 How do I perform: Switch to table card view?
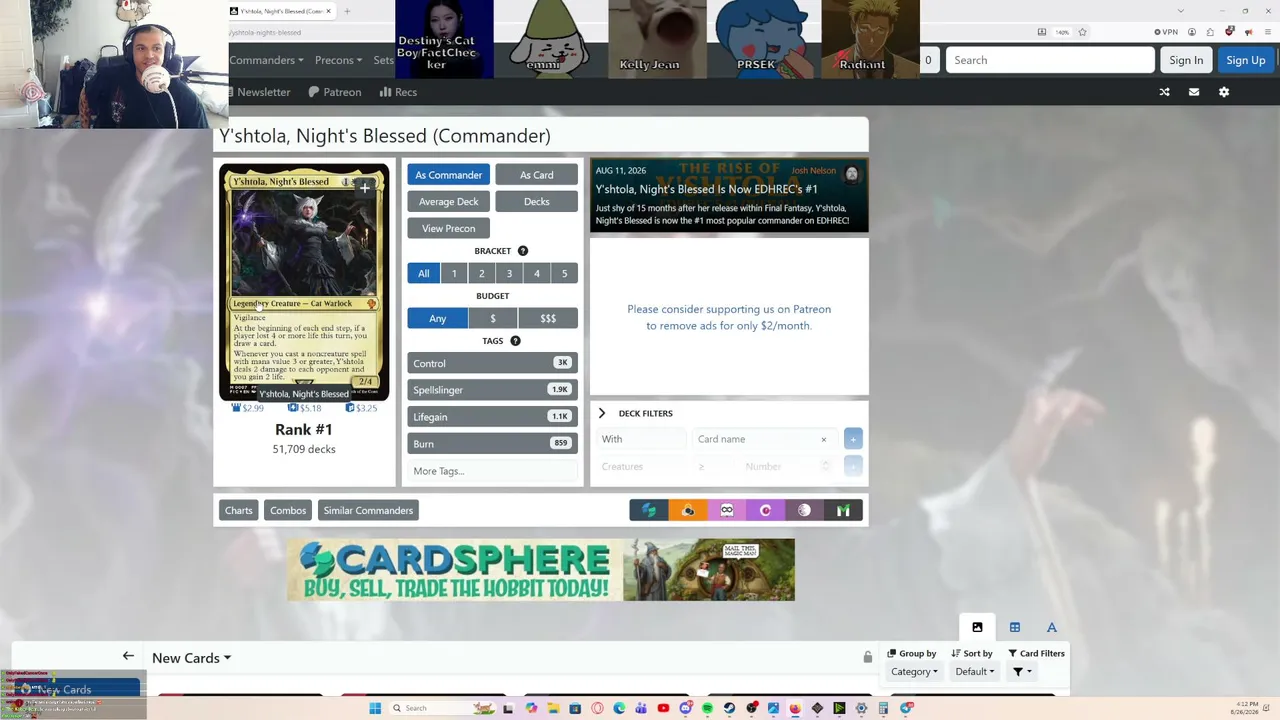[x=1015, y=627]
